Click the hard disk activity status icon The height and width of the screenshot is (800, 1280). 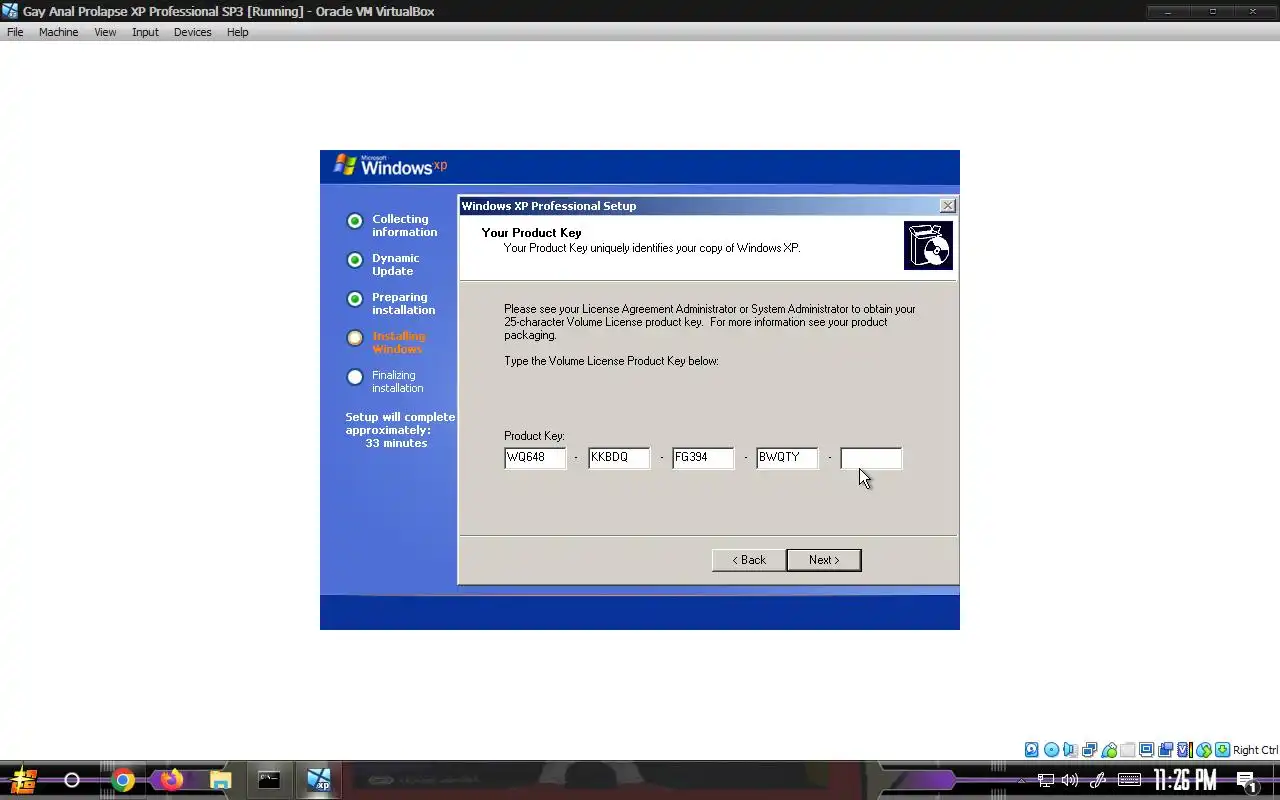pyautogui.click(x=1032, y=750)
